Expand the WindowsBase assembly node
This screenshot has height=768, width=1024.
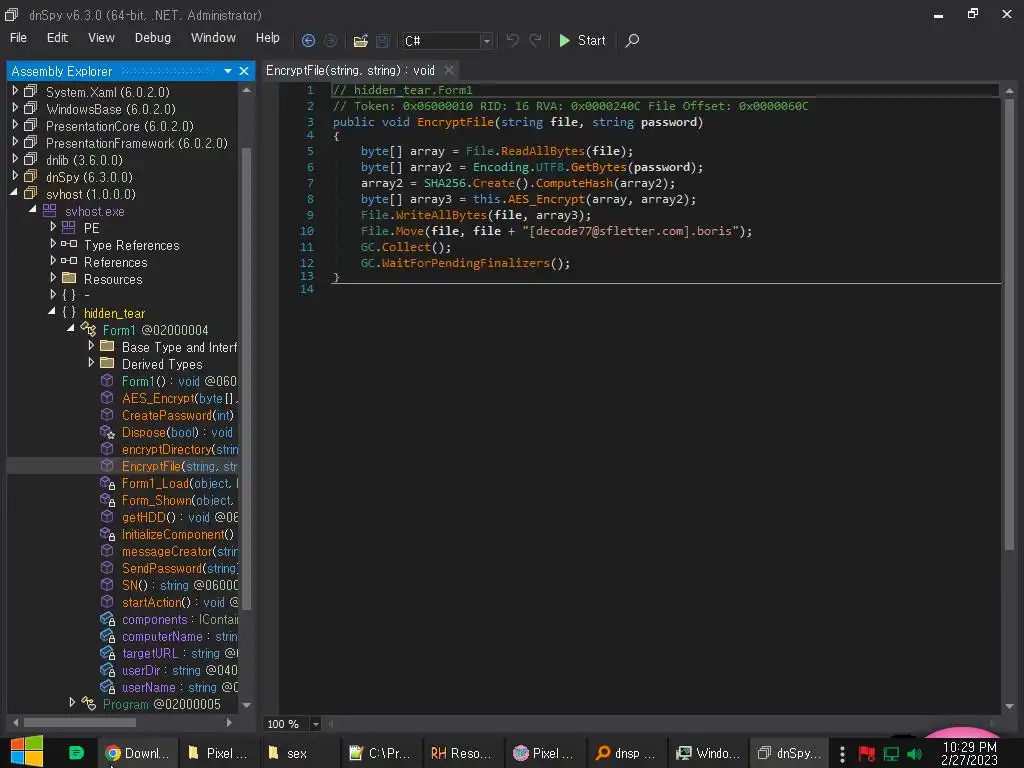(15, 108)
